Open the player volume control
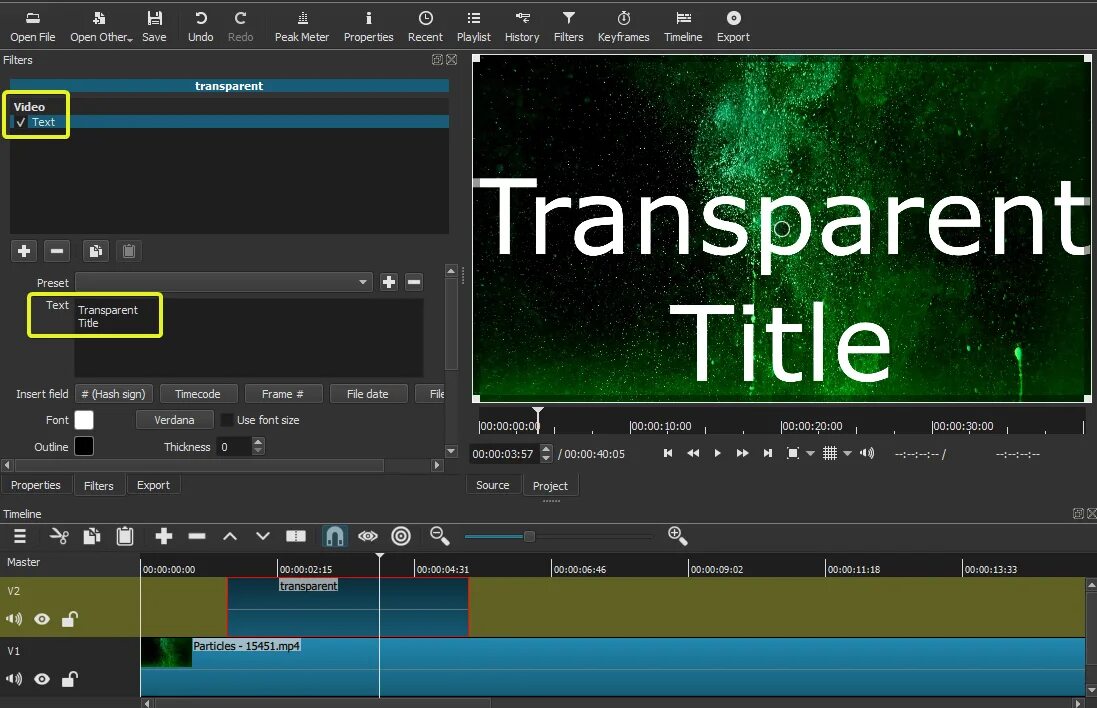This screenshot has height=708, width=1097. (x=867, y=453)
